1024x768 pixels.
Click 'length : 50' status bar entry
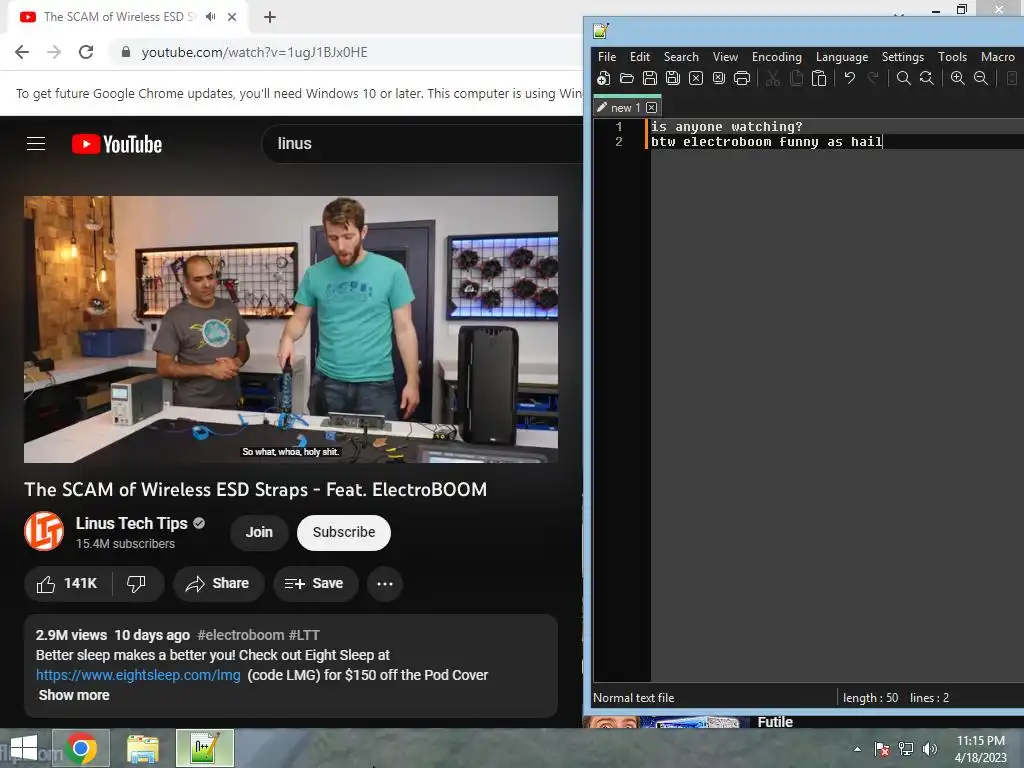[870, 697]
